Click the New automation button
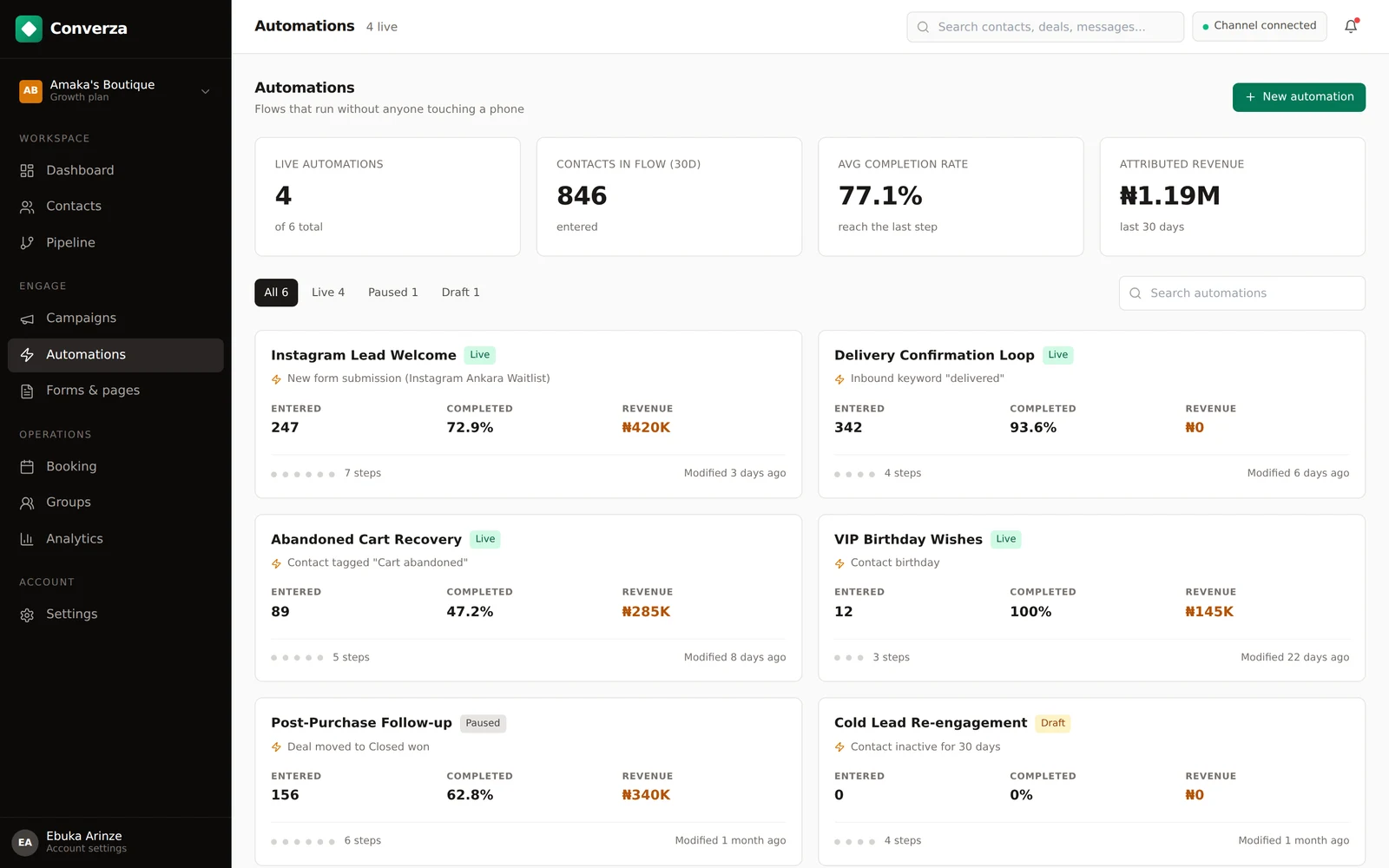Screen dimensions: 1389x868 [x=1299, y=97]
